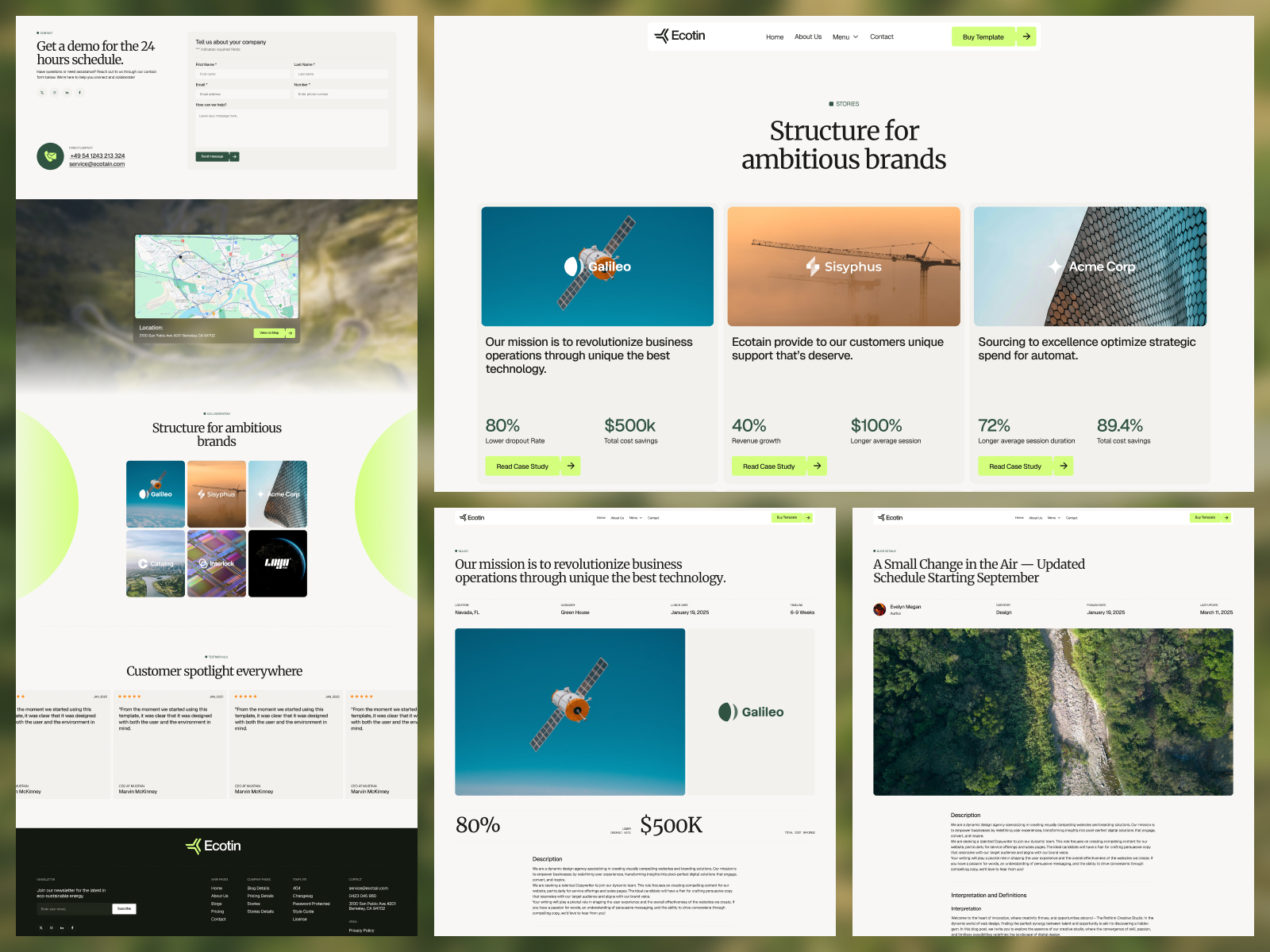
Task: Click the Send message button
Action: click(x=213, y=156)
